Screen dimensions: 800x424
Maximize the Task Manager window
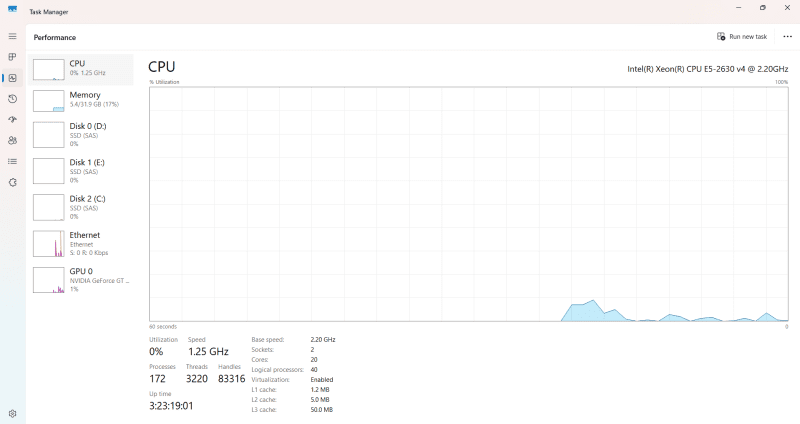tap(762, 8)
